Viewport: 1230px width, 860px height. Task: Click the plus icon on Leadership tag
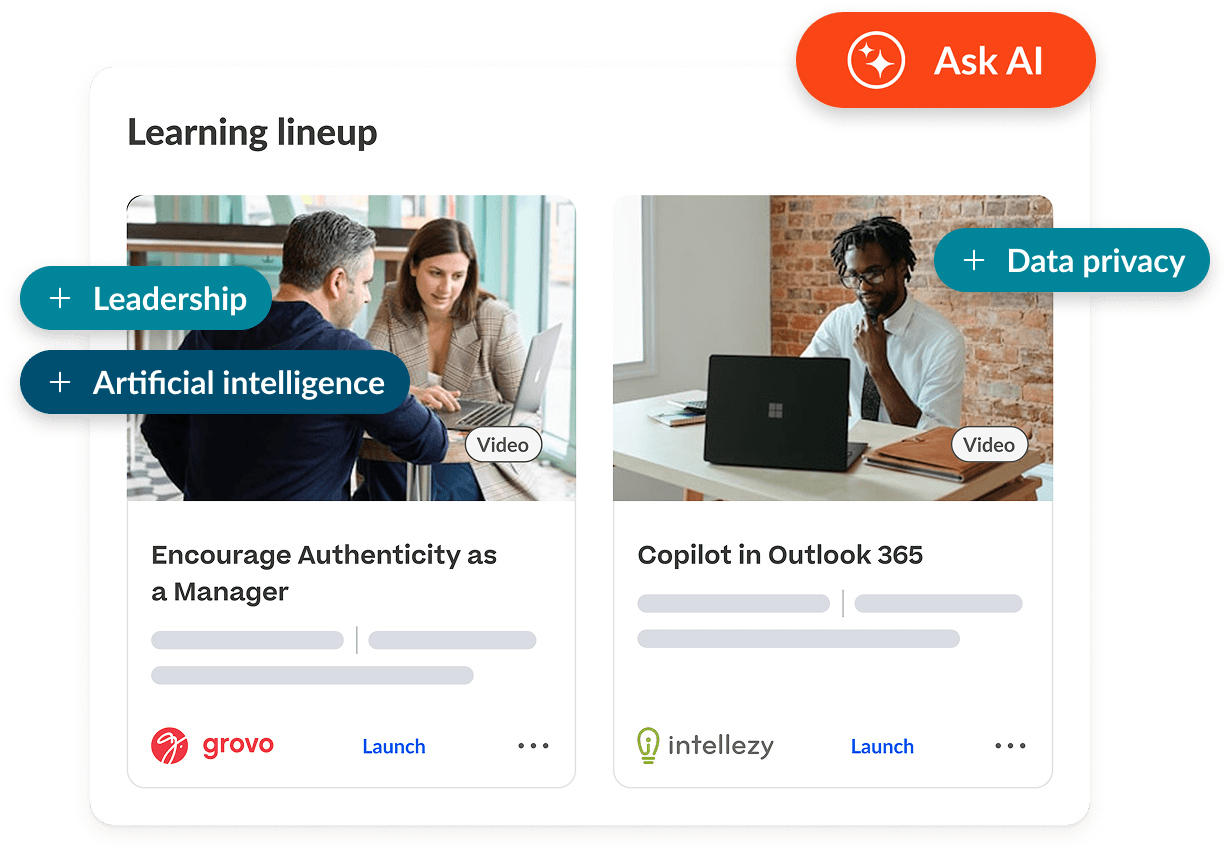coord(61,298)
